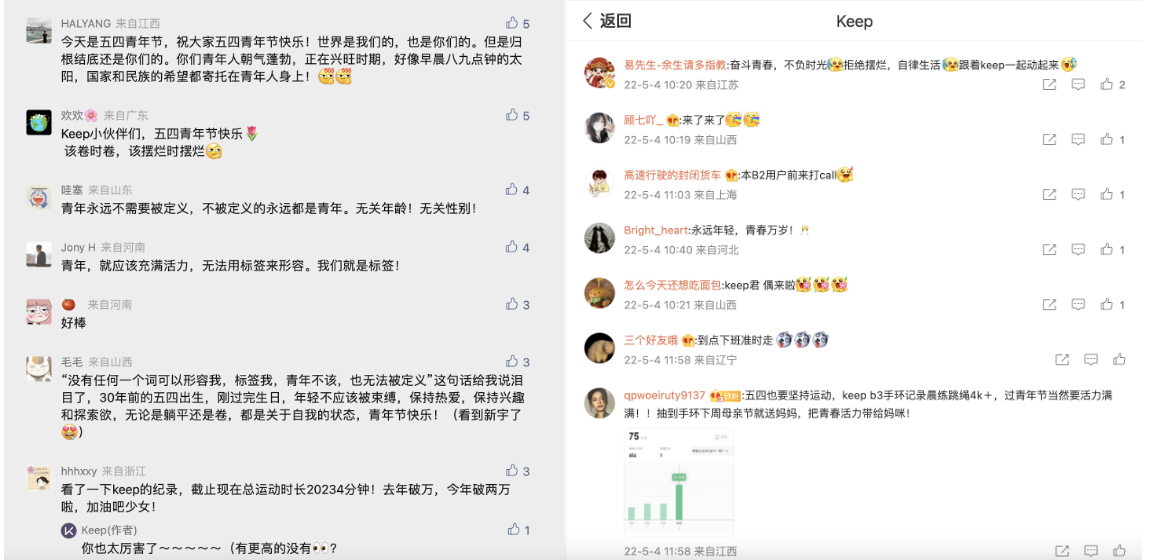The width and height of the screenshot is (1158, 560).
Task: Share 易先生's comment via the share icon
Action: pos(1049,84)
